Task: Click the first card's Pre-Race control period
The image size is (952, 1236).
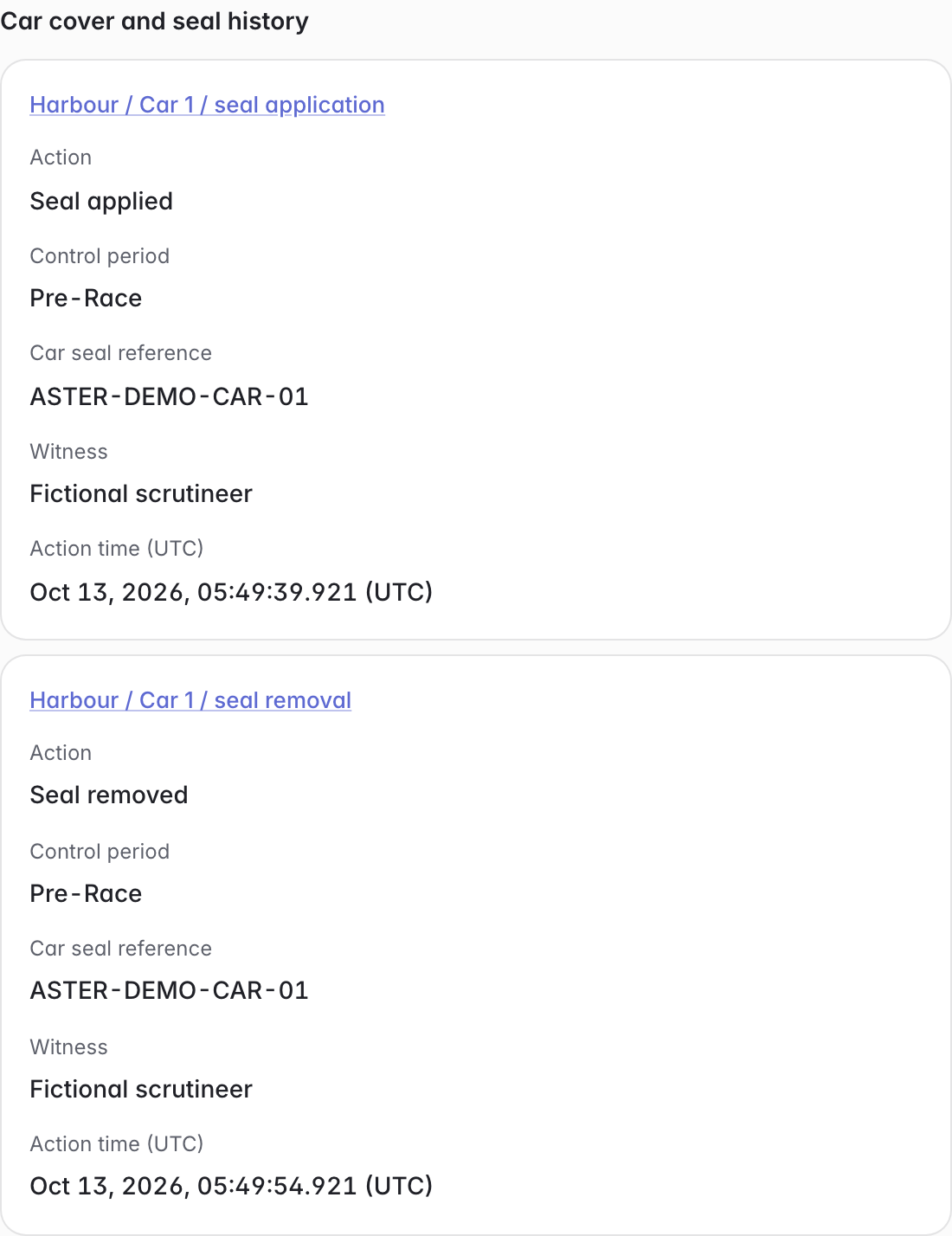Action: click(x=86, y=298)
